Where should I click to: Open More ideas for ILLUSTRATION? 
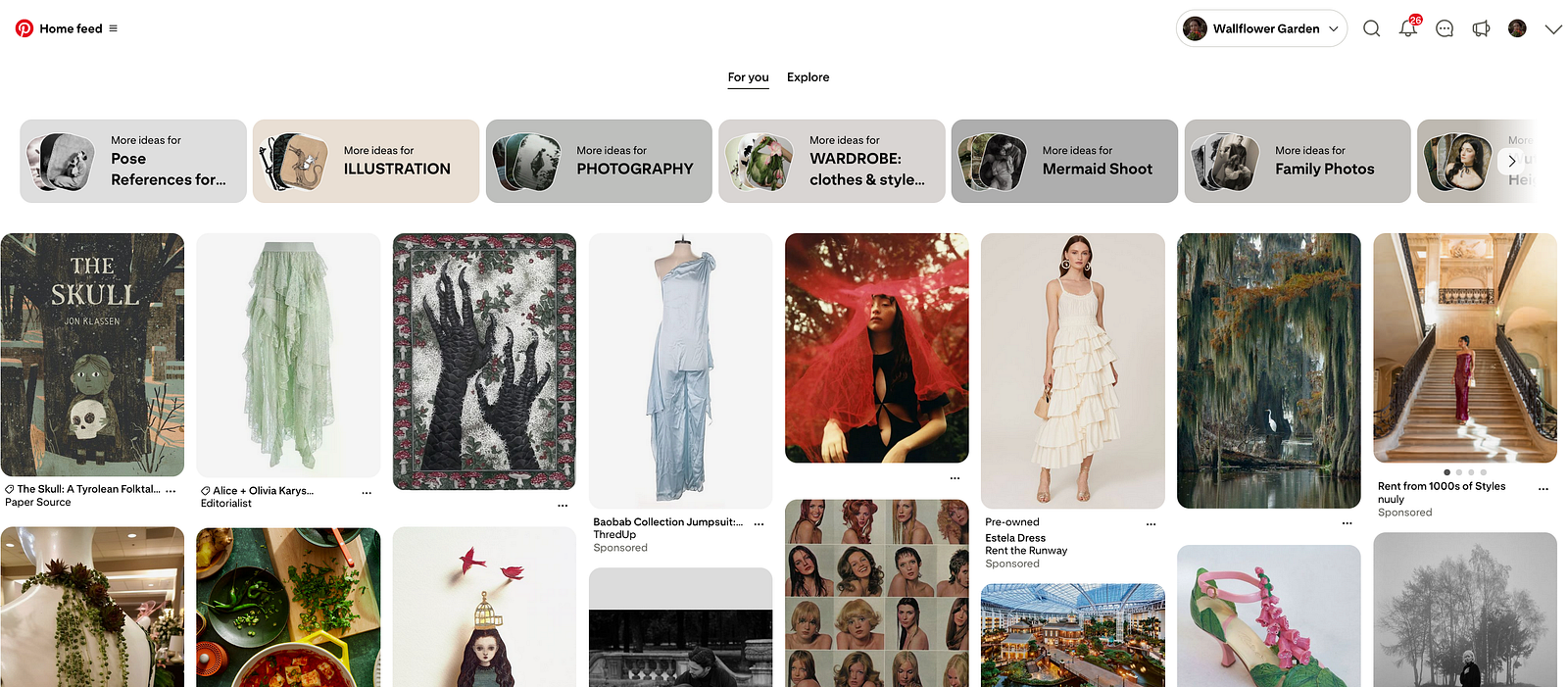(x=366, y=162)
